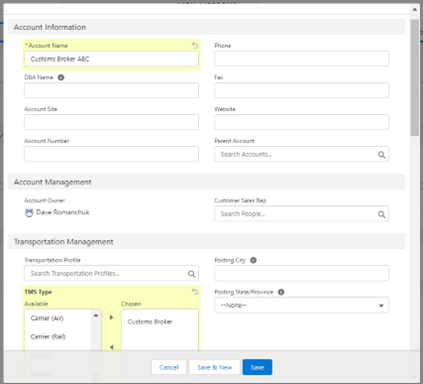Click the dialog scrollbar up arrow
This screenshot has height=384, width=423.
415,9
